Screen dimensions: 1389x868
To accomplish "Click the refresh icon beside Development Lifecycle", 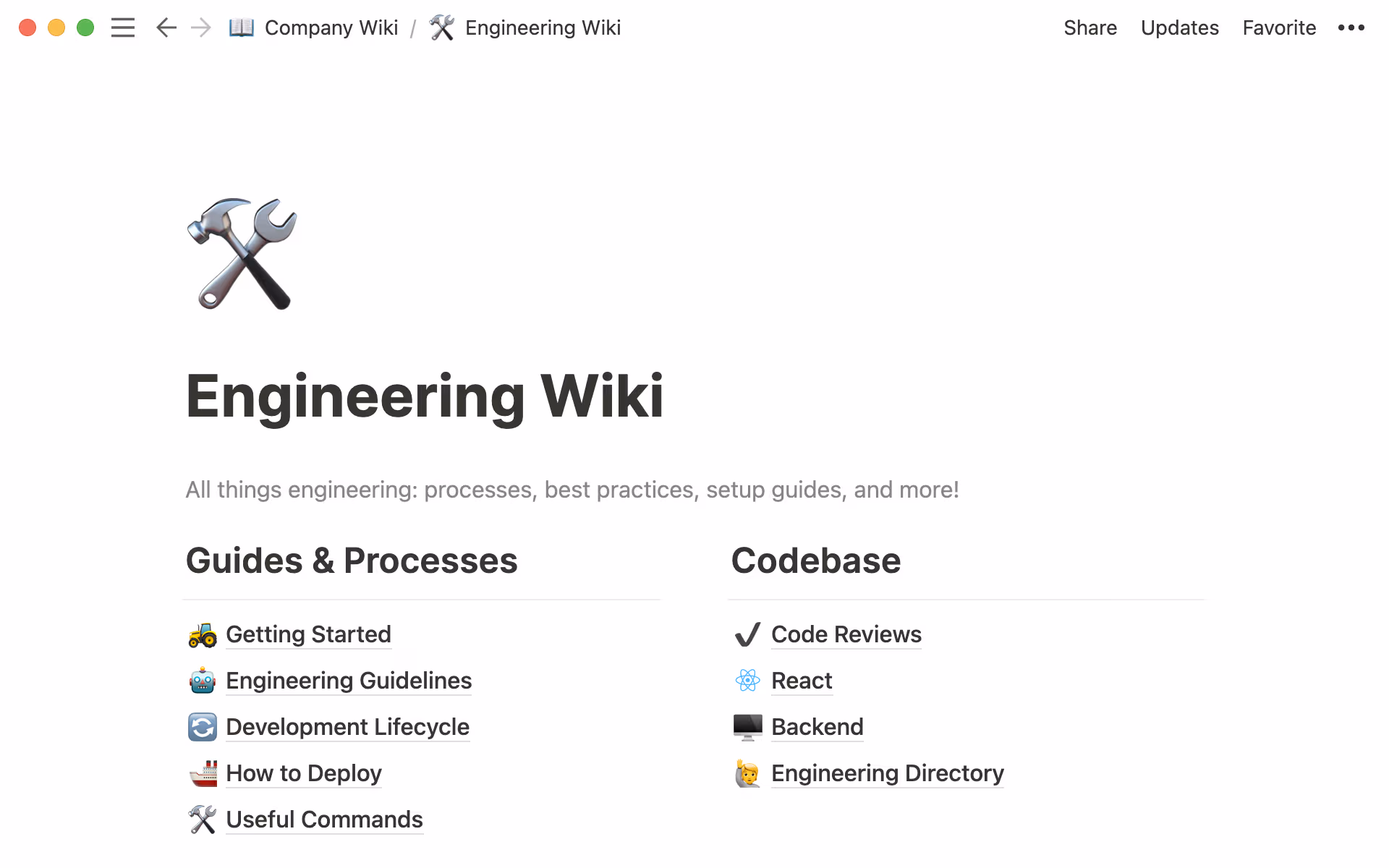I will [x=203, y=727].
